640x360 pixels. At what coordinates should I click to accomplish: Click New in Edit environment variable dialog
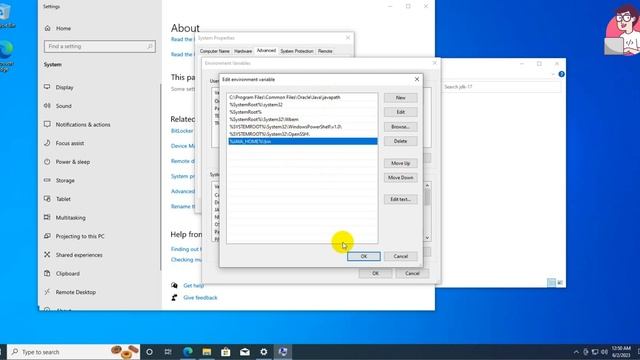[x=400, y=98]
